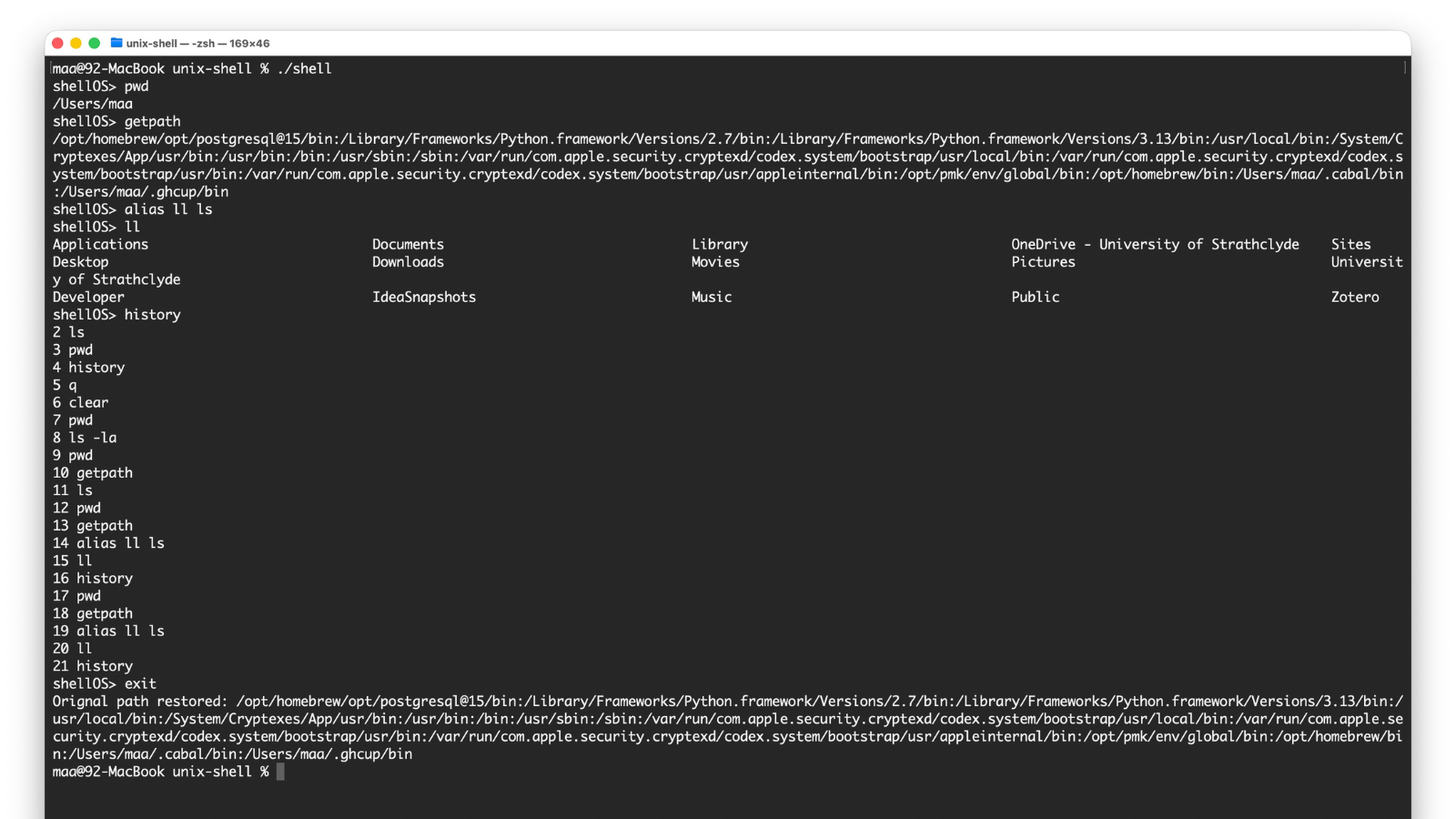Click history entry '14 alias ll ls'
1456x819 pixels.
click(108, 543)
